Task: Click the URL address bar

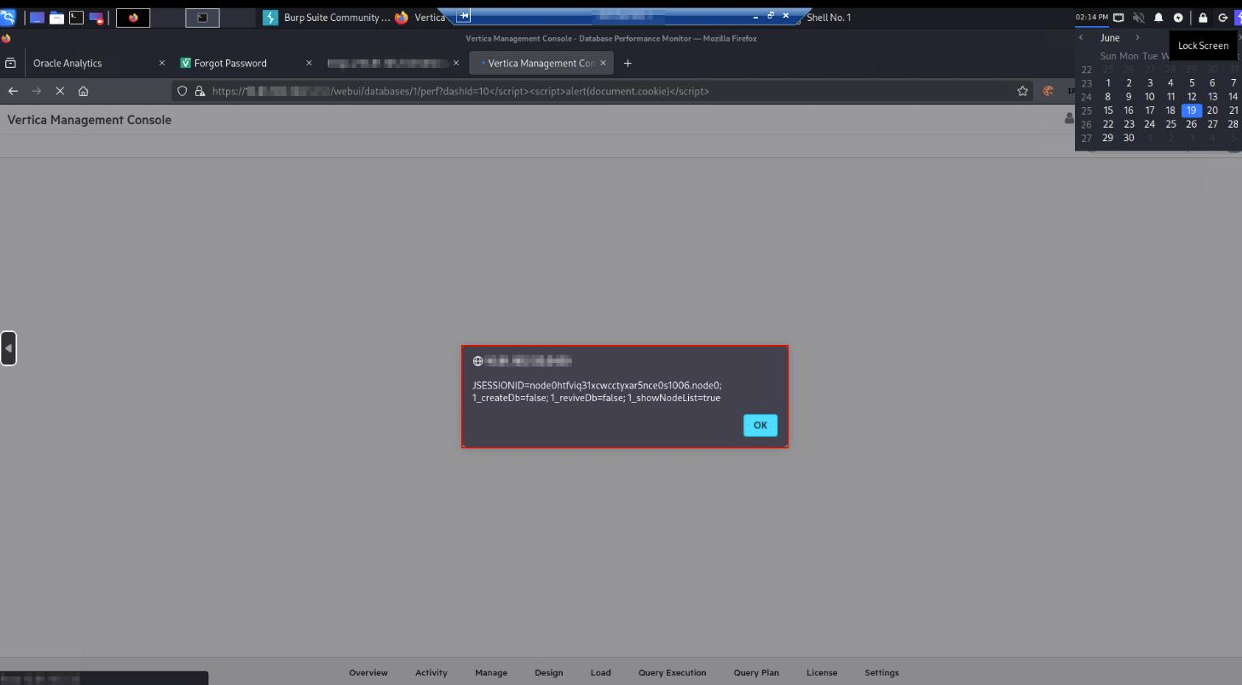Action: (600, 91)
